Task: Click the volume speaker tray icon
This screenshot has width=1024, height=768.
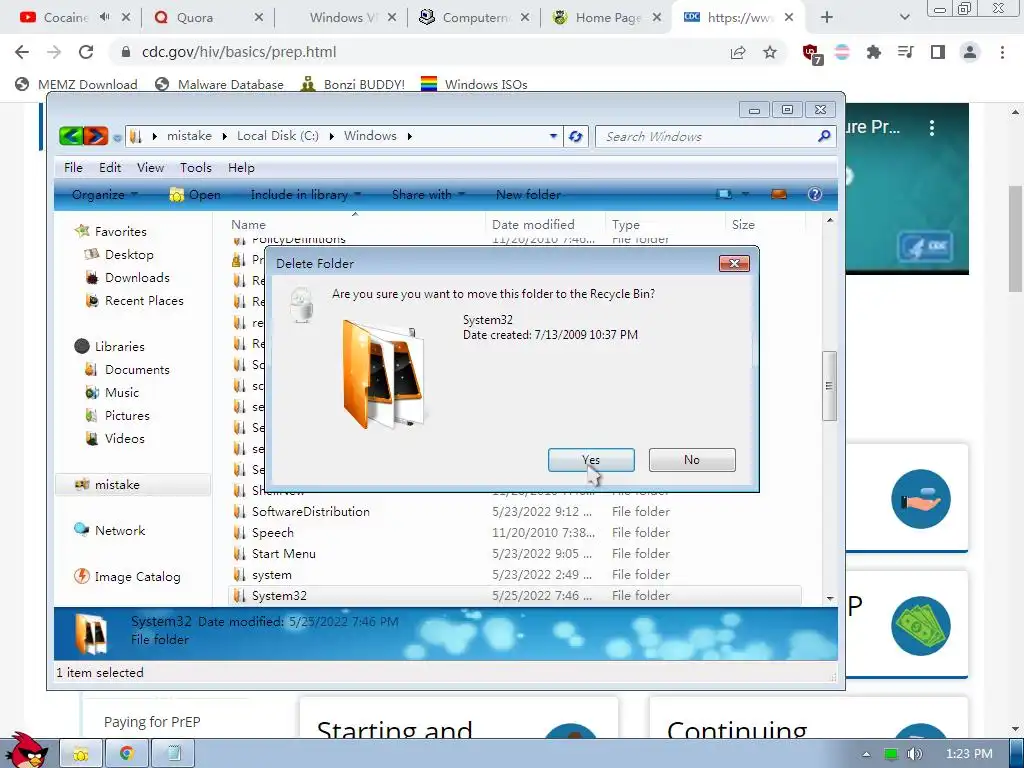Action: point(915,754)
